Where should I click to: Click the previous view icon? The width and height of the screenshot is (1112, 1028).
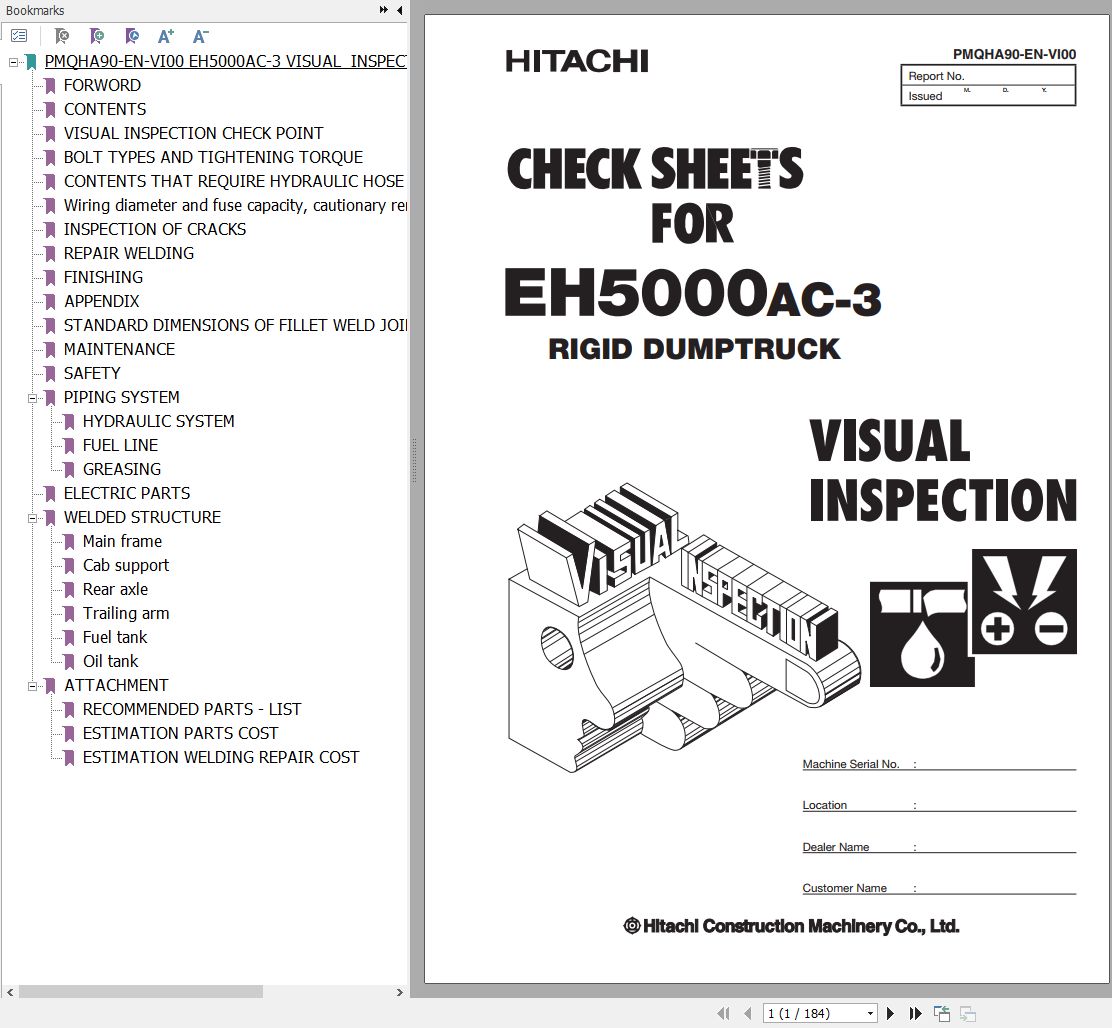click(x=942, y=1014)
